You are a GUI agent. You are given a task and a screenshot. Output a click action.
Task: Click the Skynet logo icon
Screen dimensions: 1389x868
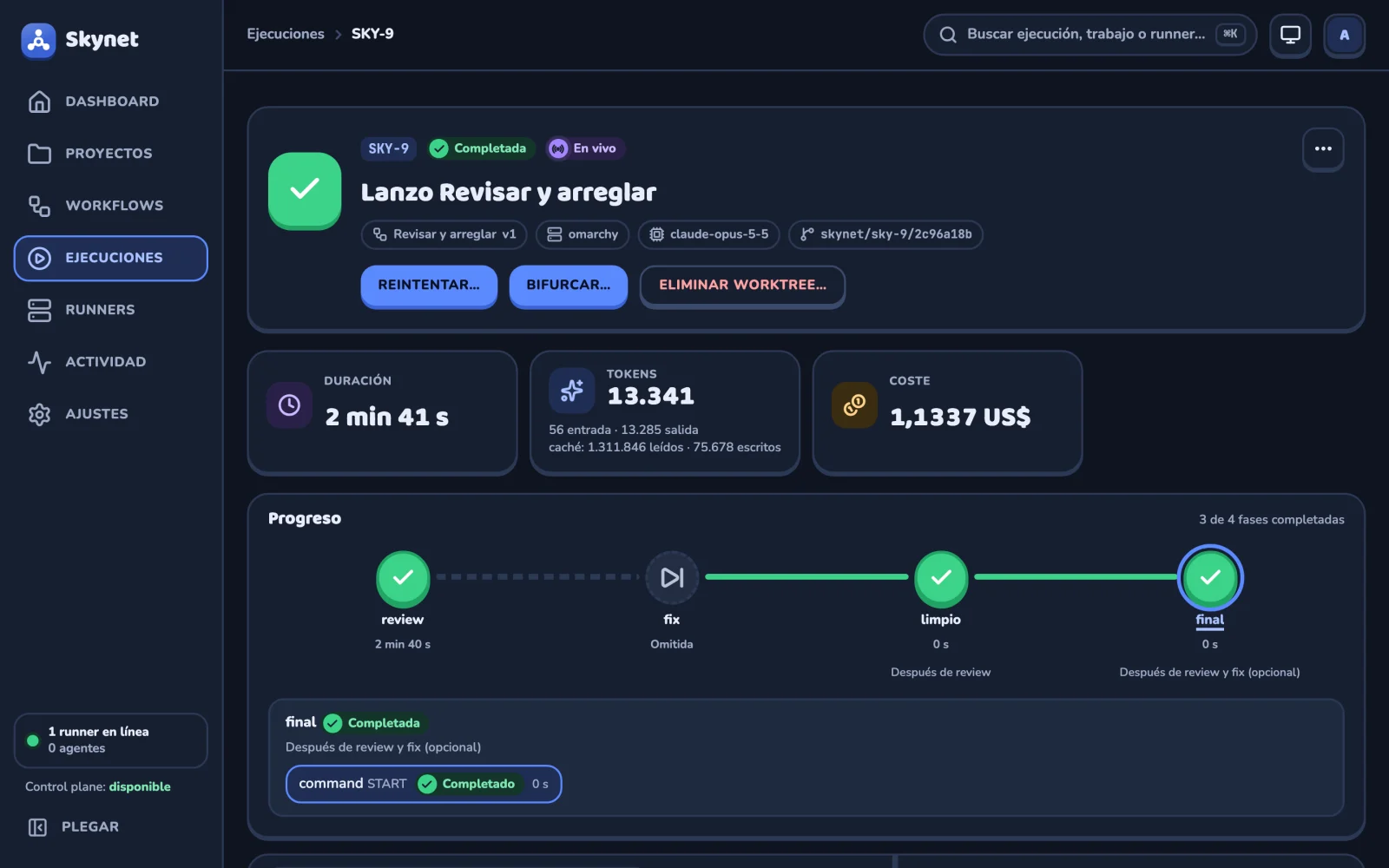pos(38,40)
